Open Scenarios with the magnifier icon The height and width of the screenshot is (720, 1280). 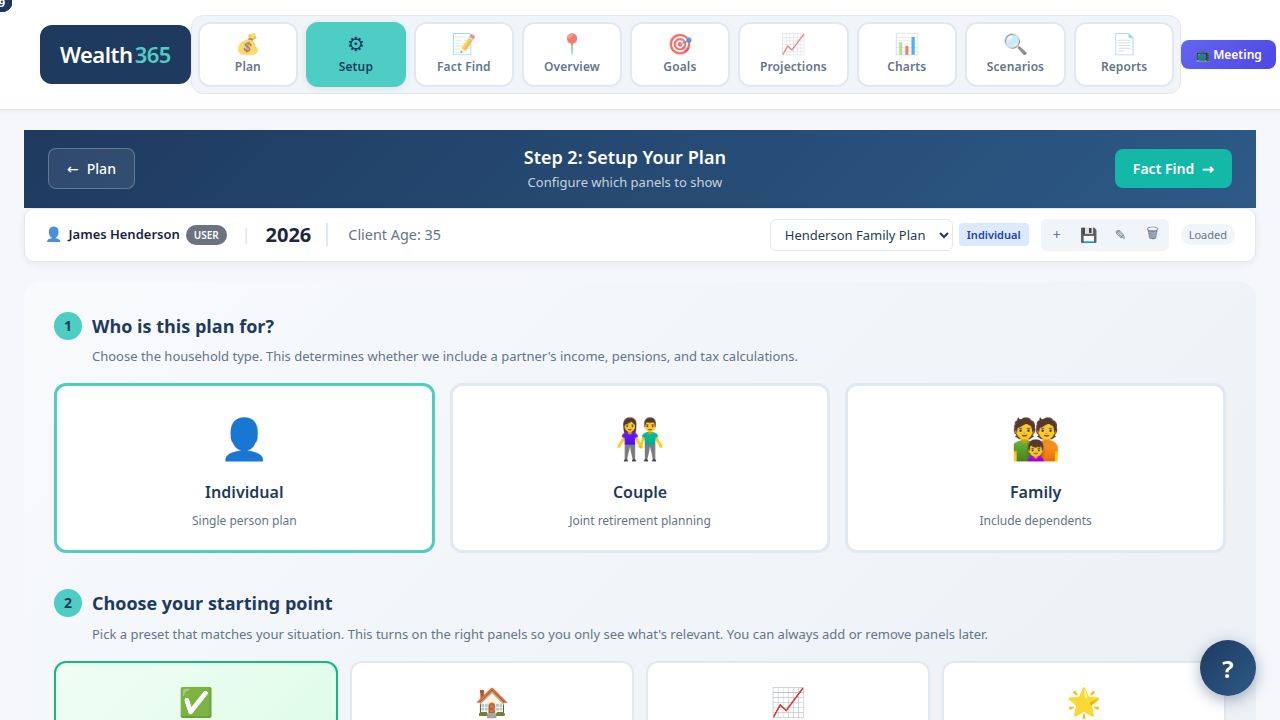pos(1014,54)
